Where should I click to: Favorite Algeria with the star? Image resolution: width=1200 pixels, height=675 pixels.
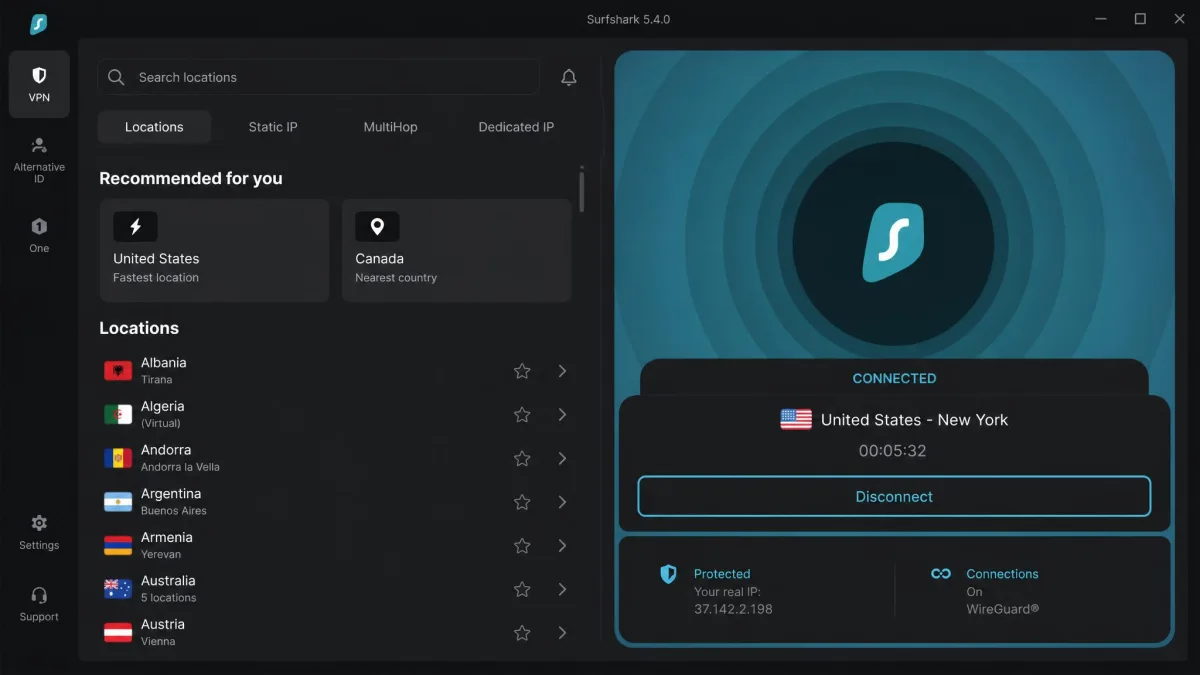tap(522, 414)
